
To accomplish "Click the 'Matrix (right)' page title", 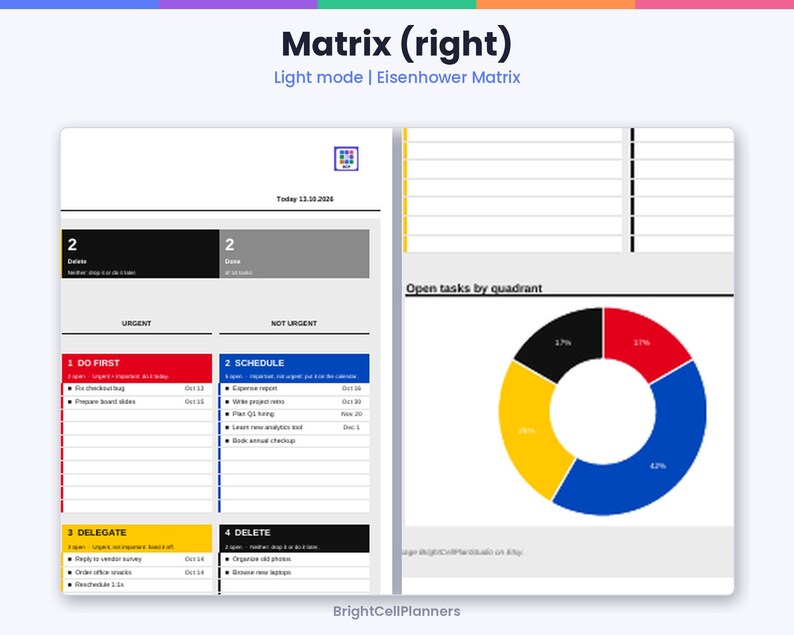I will pos(397,44).
